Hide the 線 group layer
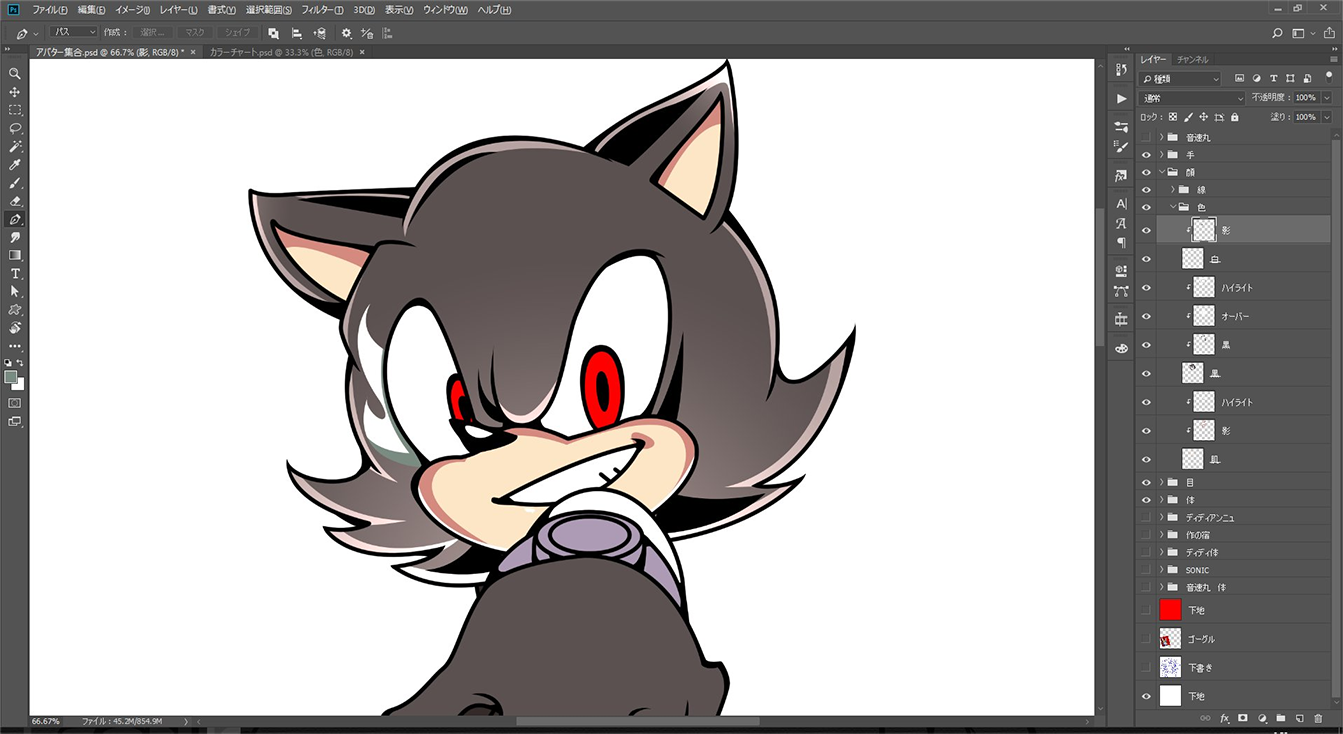Viewport: 1343px width, 734px height. click(1146, 190)
